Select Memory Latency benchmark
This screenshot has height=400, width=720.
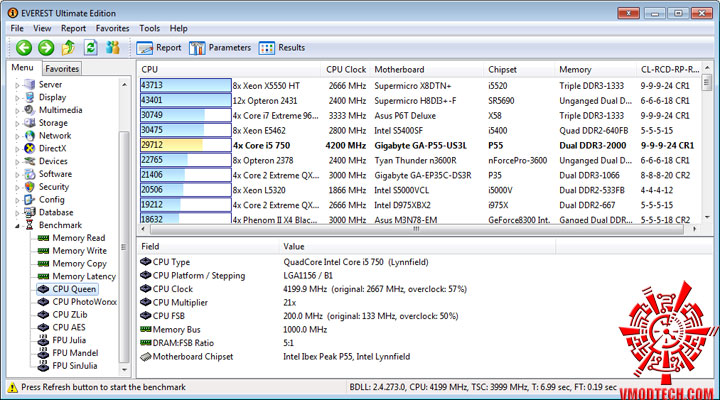84,276
